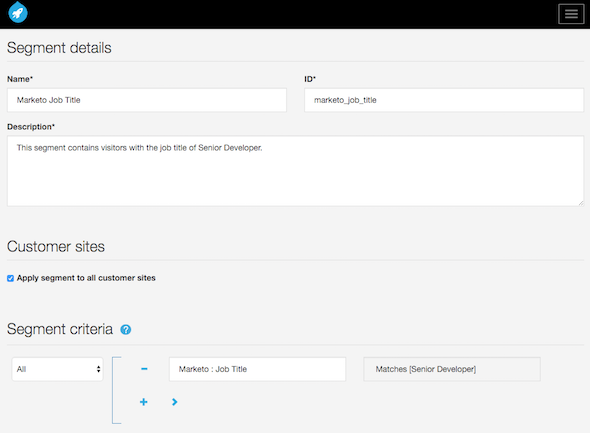Click the Apply segment to all customer sites label
The image size is (590, 433).
pyautogui.click(x=86, y=278)
